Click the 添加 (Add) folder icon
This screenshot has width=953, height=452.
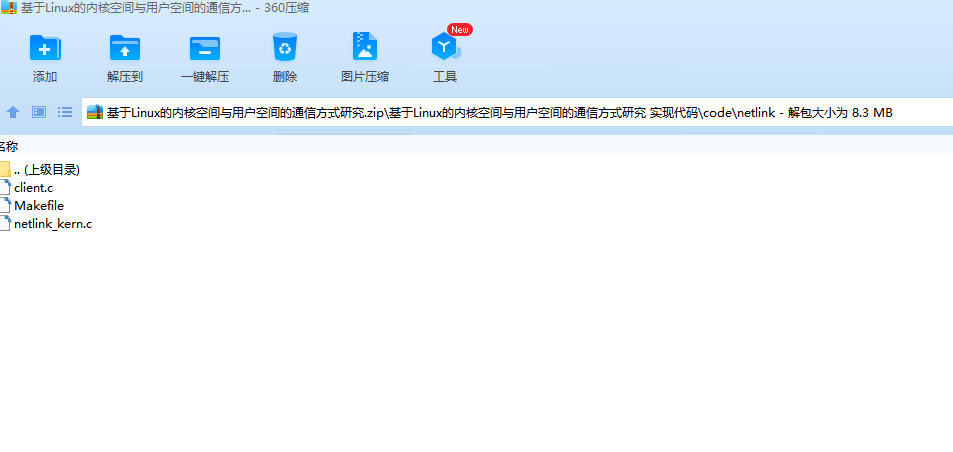click(45, 47)
